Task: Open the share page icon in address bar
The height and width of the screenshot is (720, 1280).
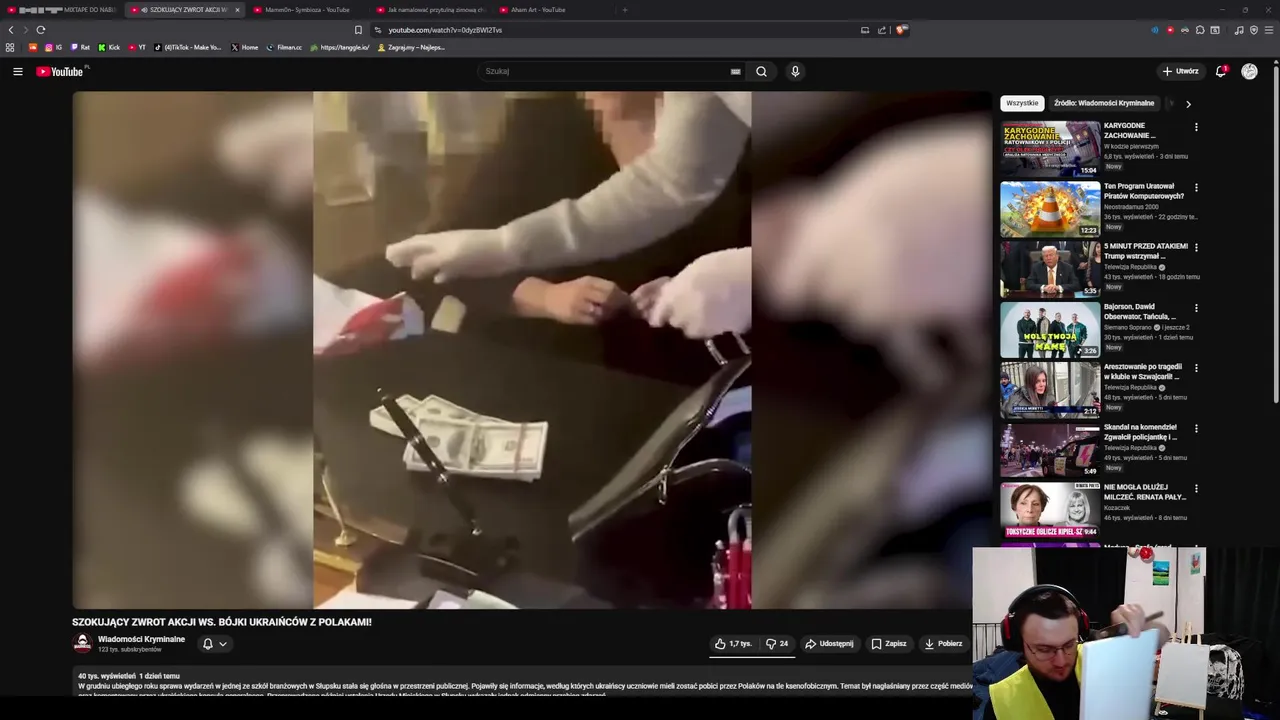Action: 882,30
